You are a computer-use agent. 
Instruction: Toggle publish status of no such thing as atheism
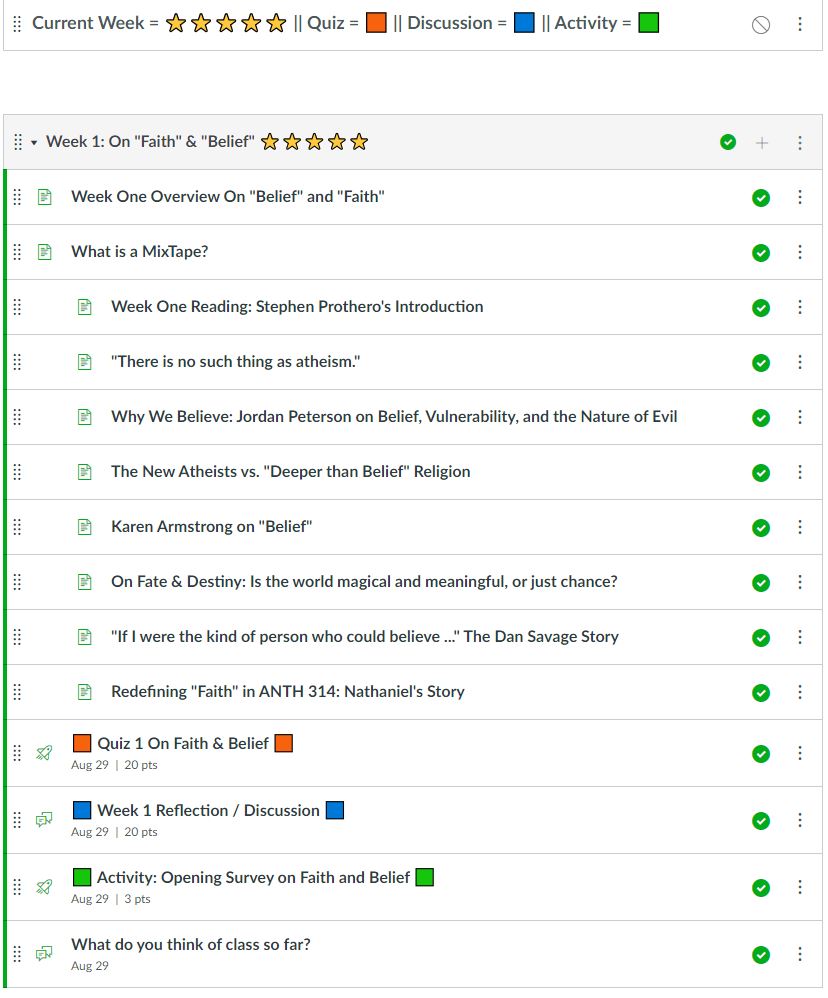tap(761, 363)
